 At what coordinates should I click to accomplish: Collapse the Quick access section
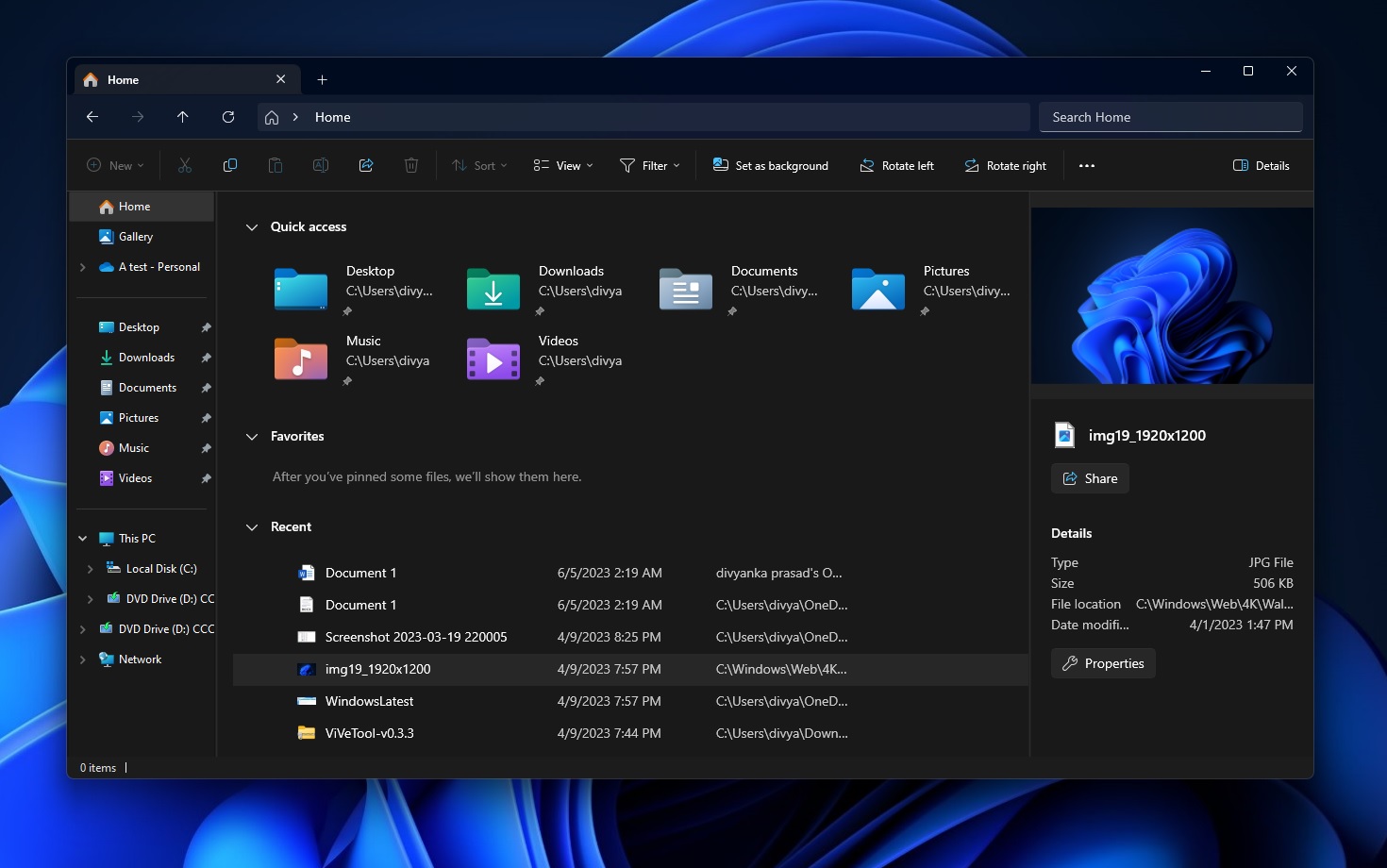(252, 226)
